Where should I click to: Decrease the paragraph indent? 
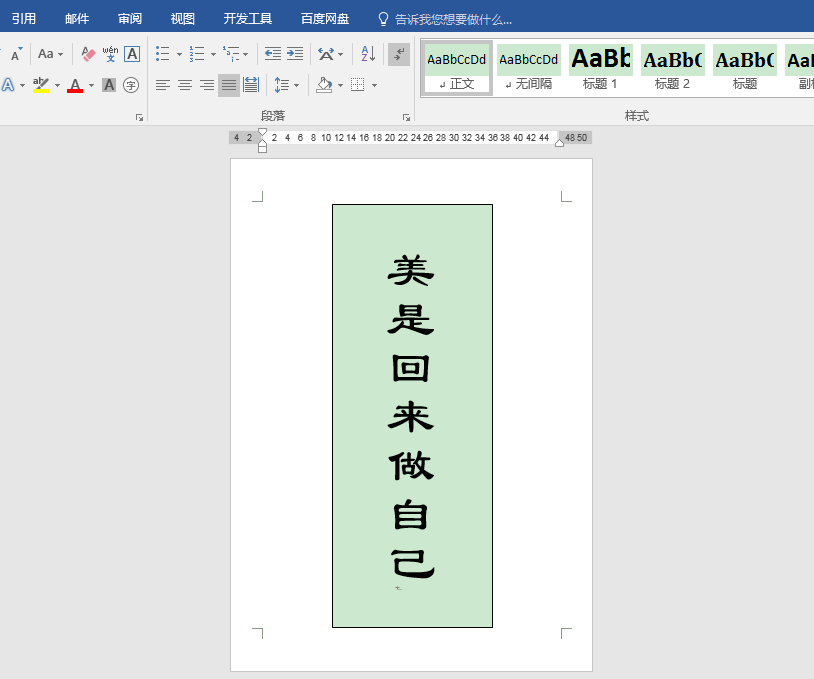(272, 54)
